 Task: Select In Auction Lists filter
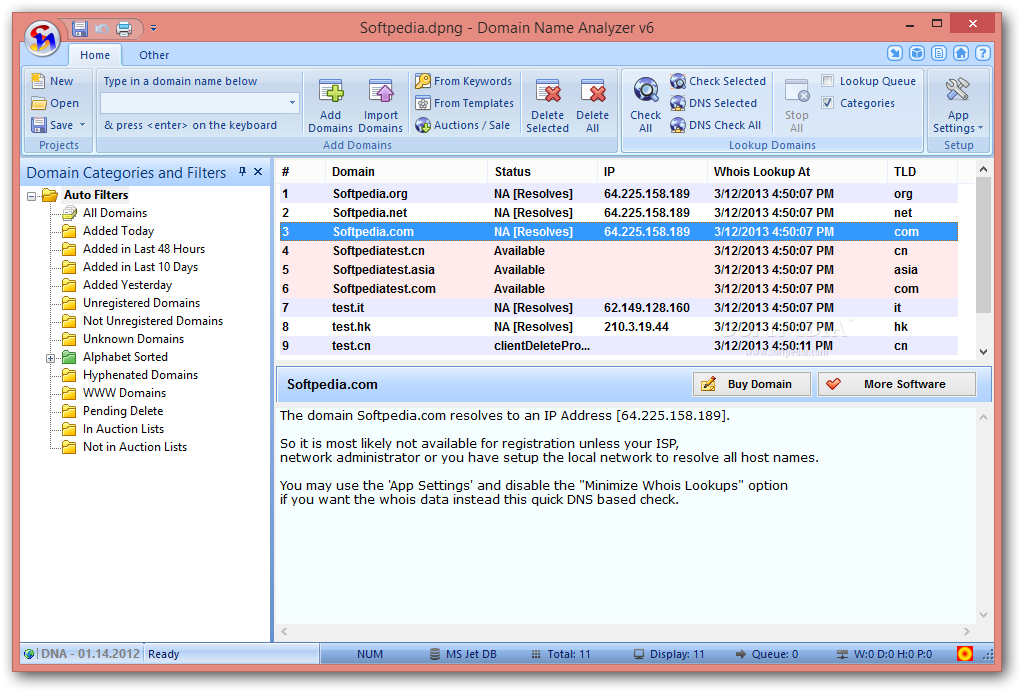click(x=123, y=429)
